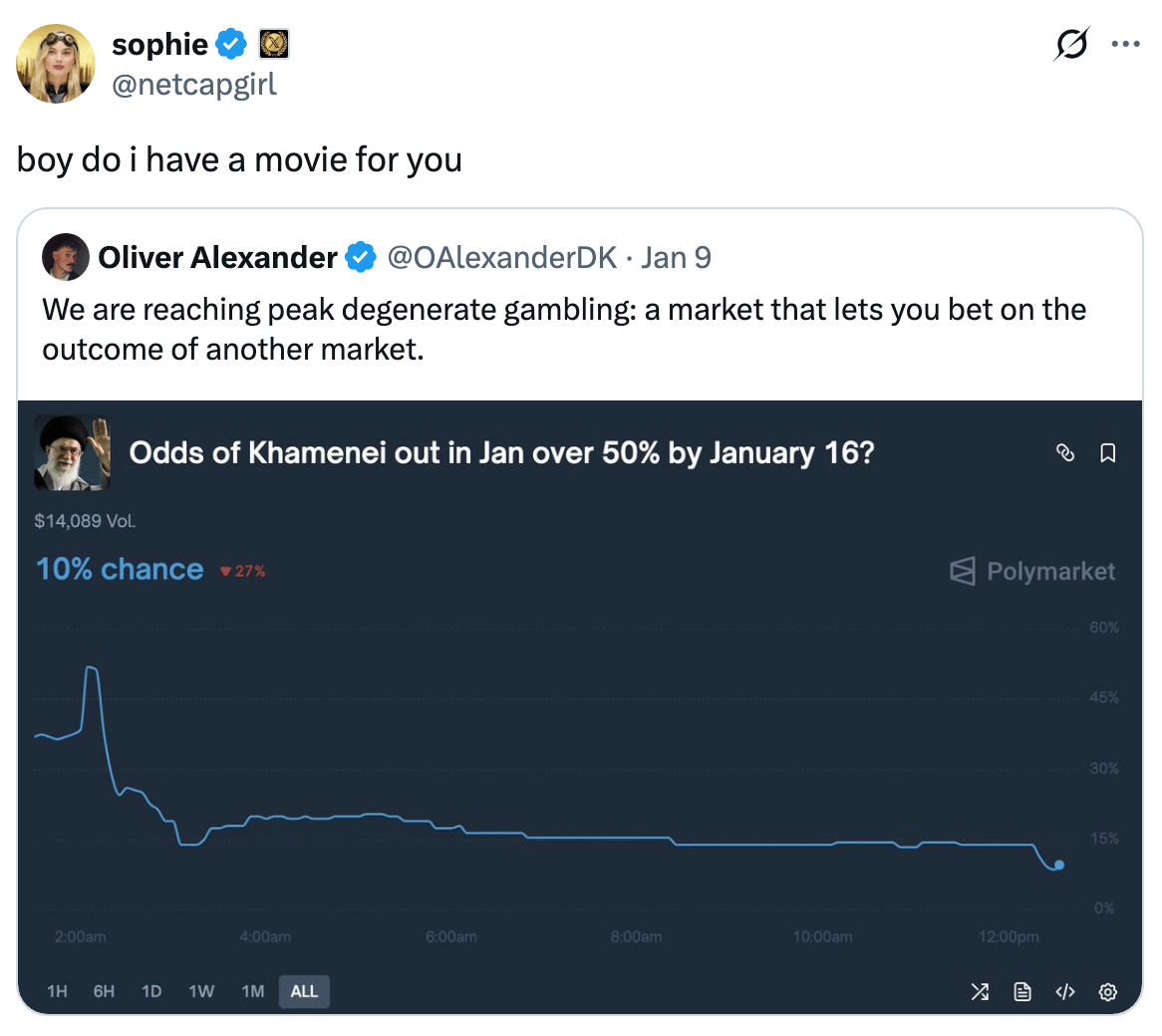
Task: Click the copy link icon on chart
Action: coord(1065,454)
